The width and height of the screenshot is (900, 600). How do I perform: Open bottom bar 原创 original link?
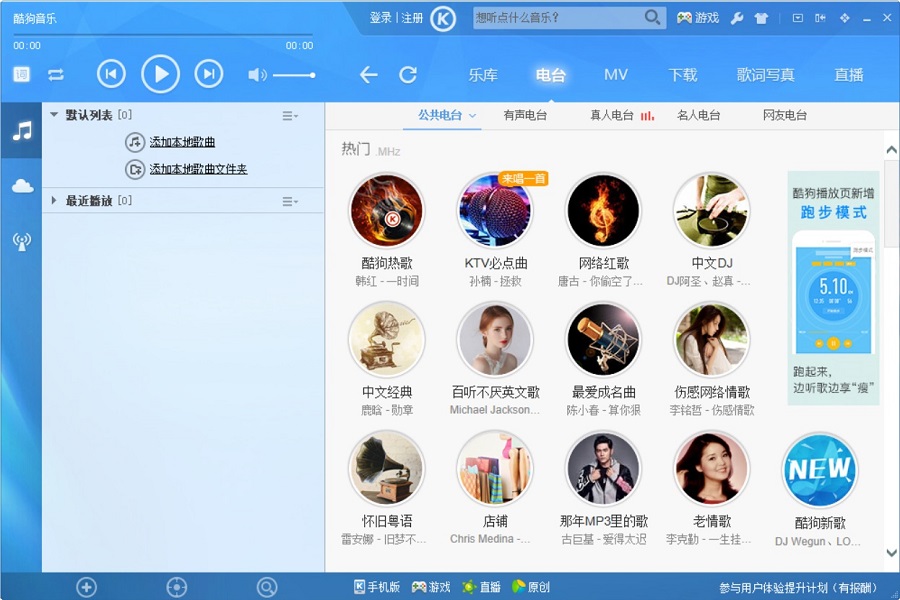[x=531, y=587]
